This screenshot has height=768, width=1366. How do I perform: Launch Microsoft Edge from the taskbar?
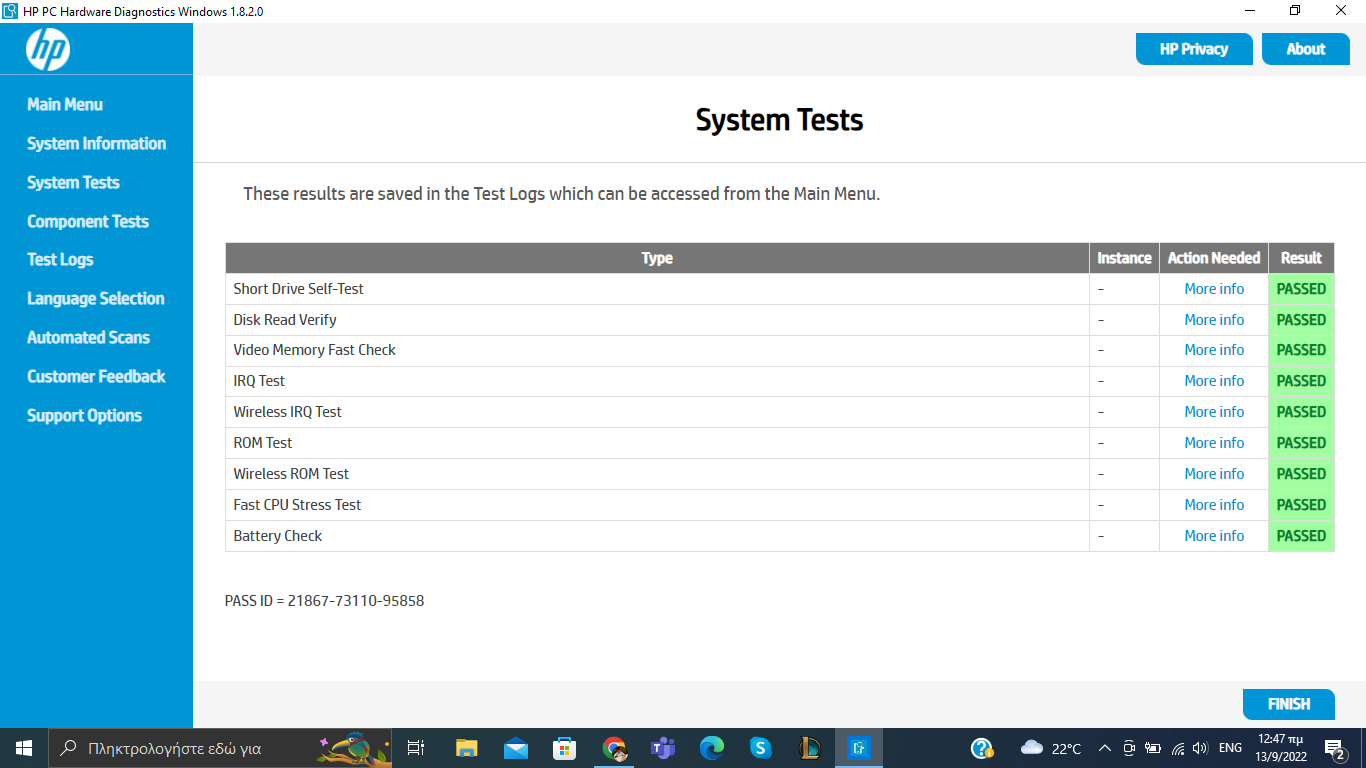[712, 748]
